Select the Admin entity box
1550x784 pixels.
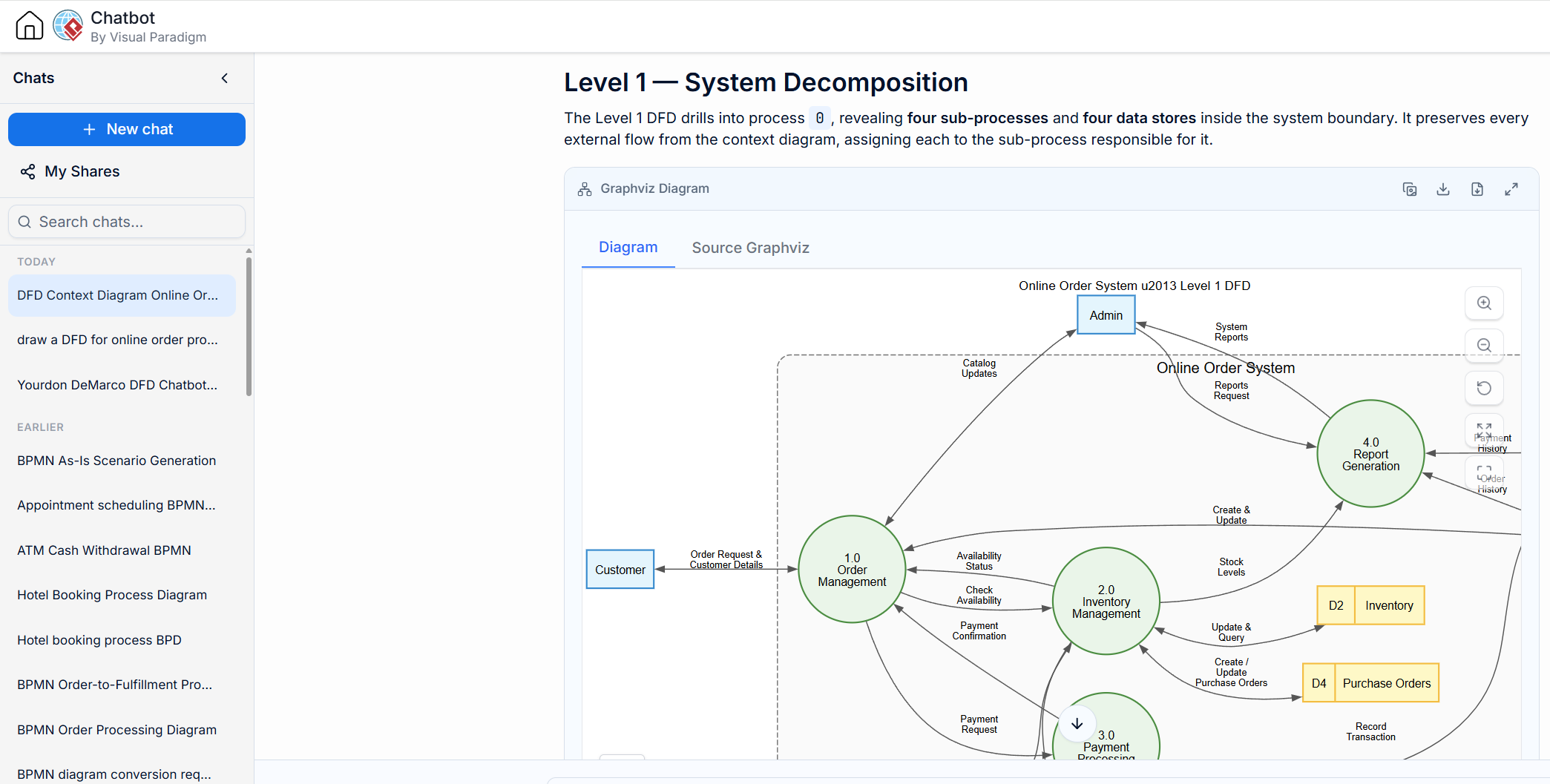point(1106,315)
